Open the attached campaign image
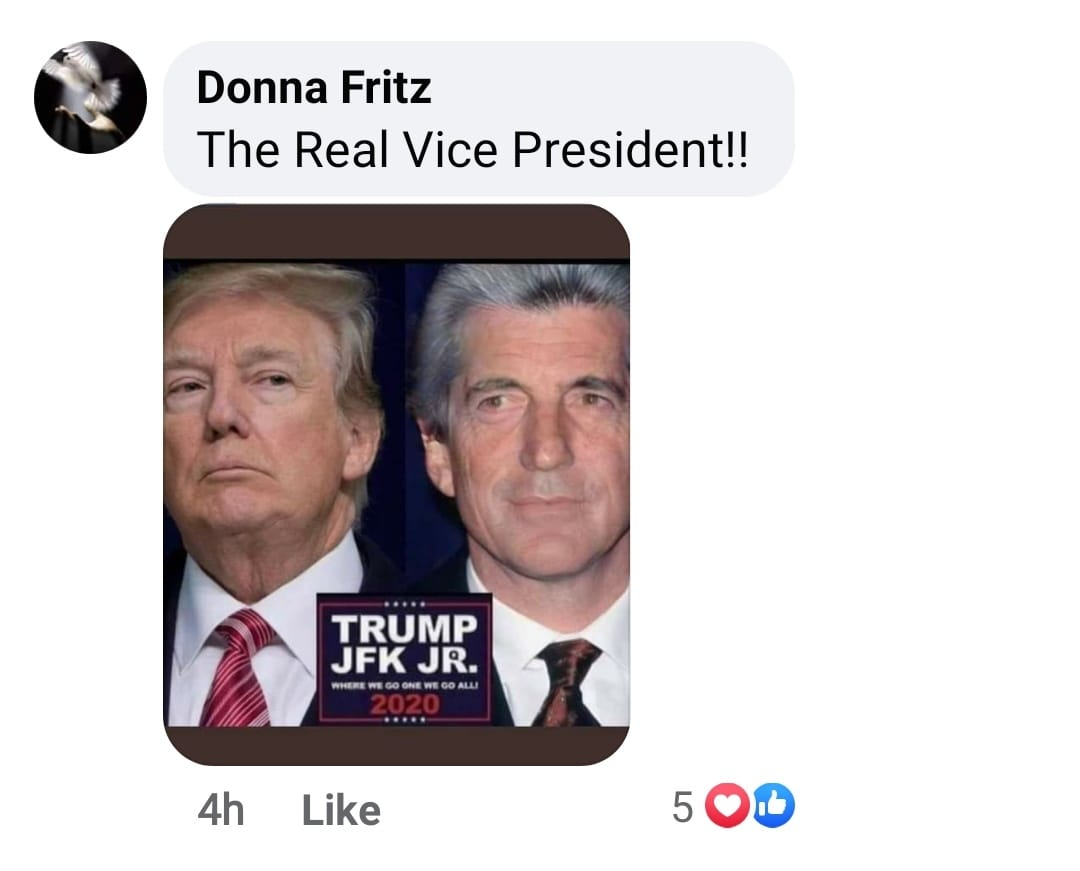Viewport: 1080px width, 871px height. coord(396,485)
